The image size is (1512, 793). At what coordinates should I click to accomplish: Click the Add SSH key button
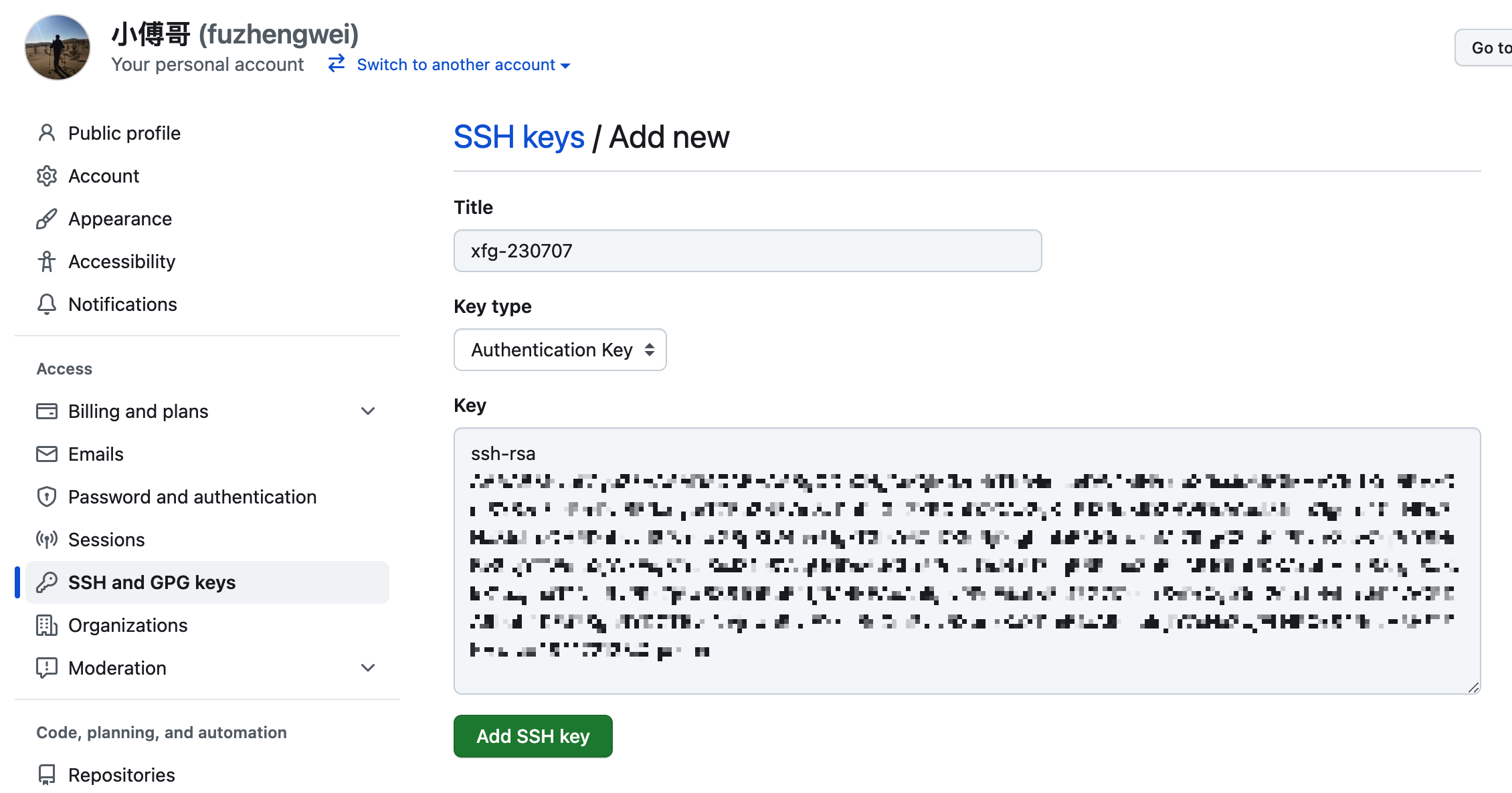pos(533,736)
